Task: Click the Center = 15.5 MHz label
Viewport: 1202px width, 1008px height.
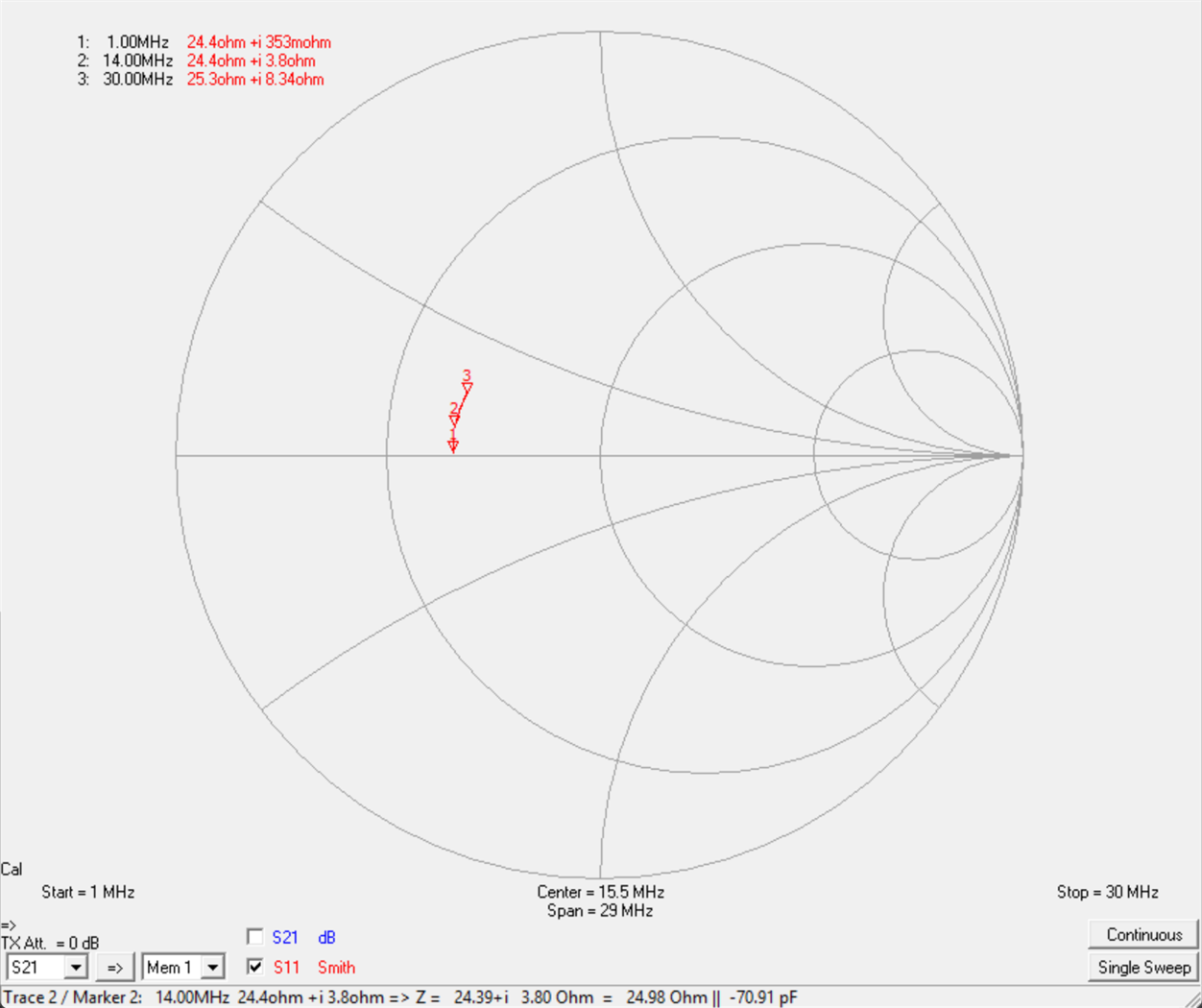Action: [600, 892]
